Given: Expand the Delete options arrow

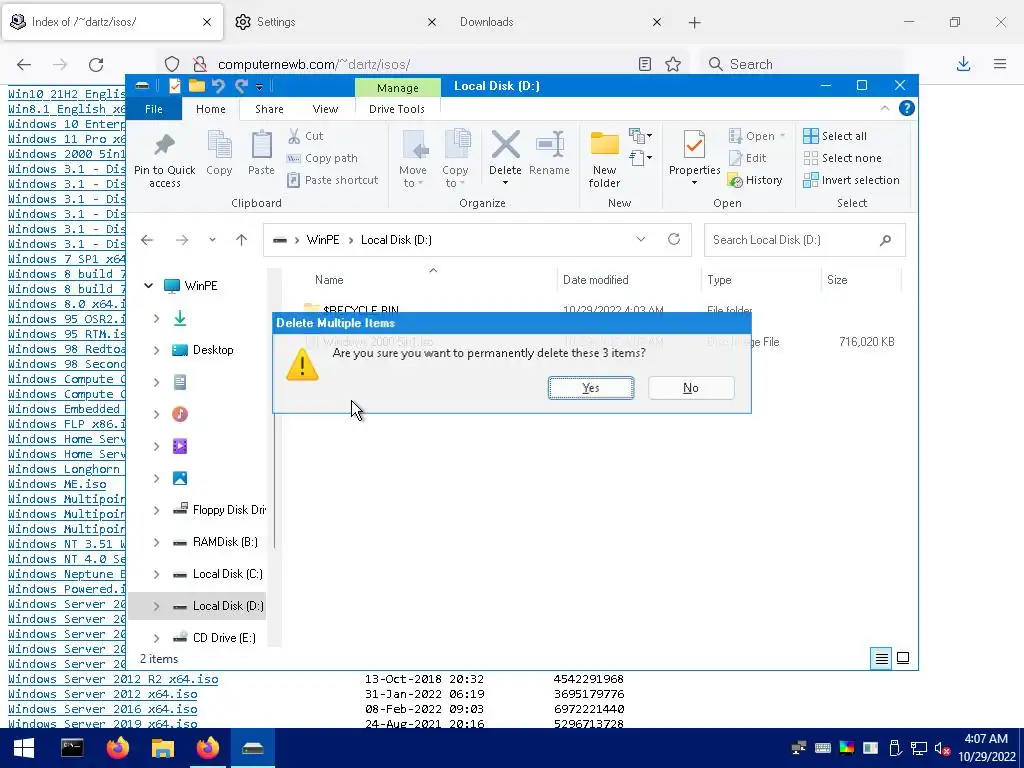Looking at the screenshot, I should (505, 183).
